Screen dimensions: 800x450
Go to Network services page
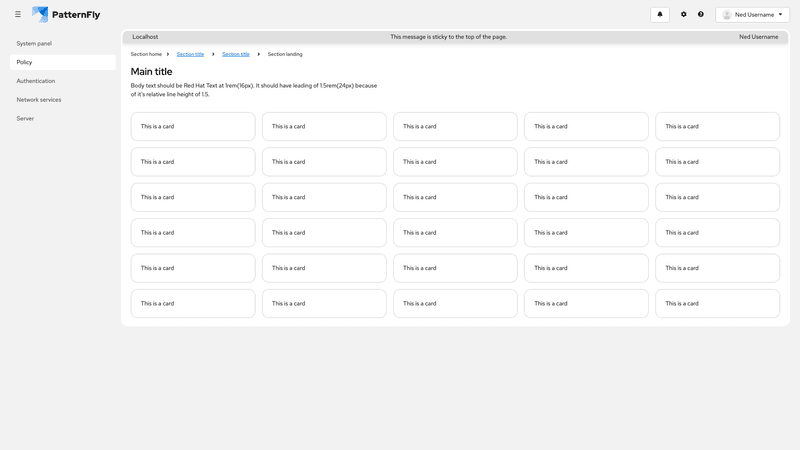tap(39, 100)
